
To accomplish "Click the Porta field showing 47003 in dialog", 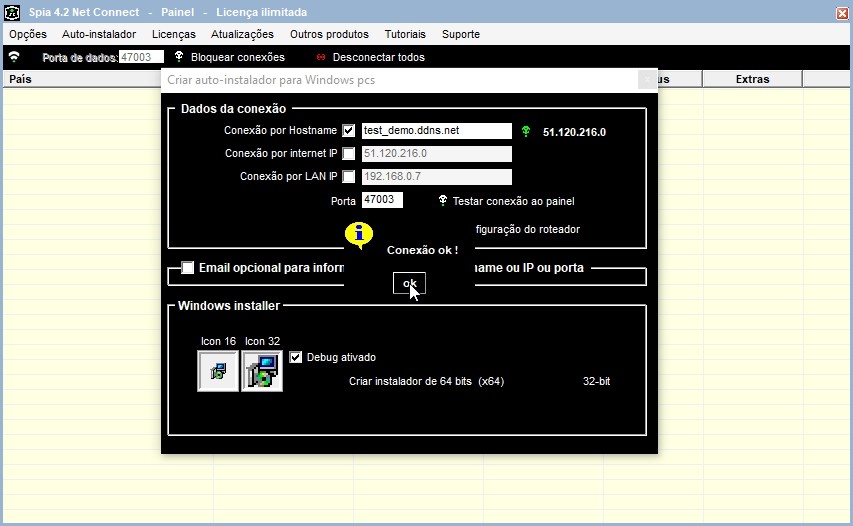I will (x=382, y=200).
